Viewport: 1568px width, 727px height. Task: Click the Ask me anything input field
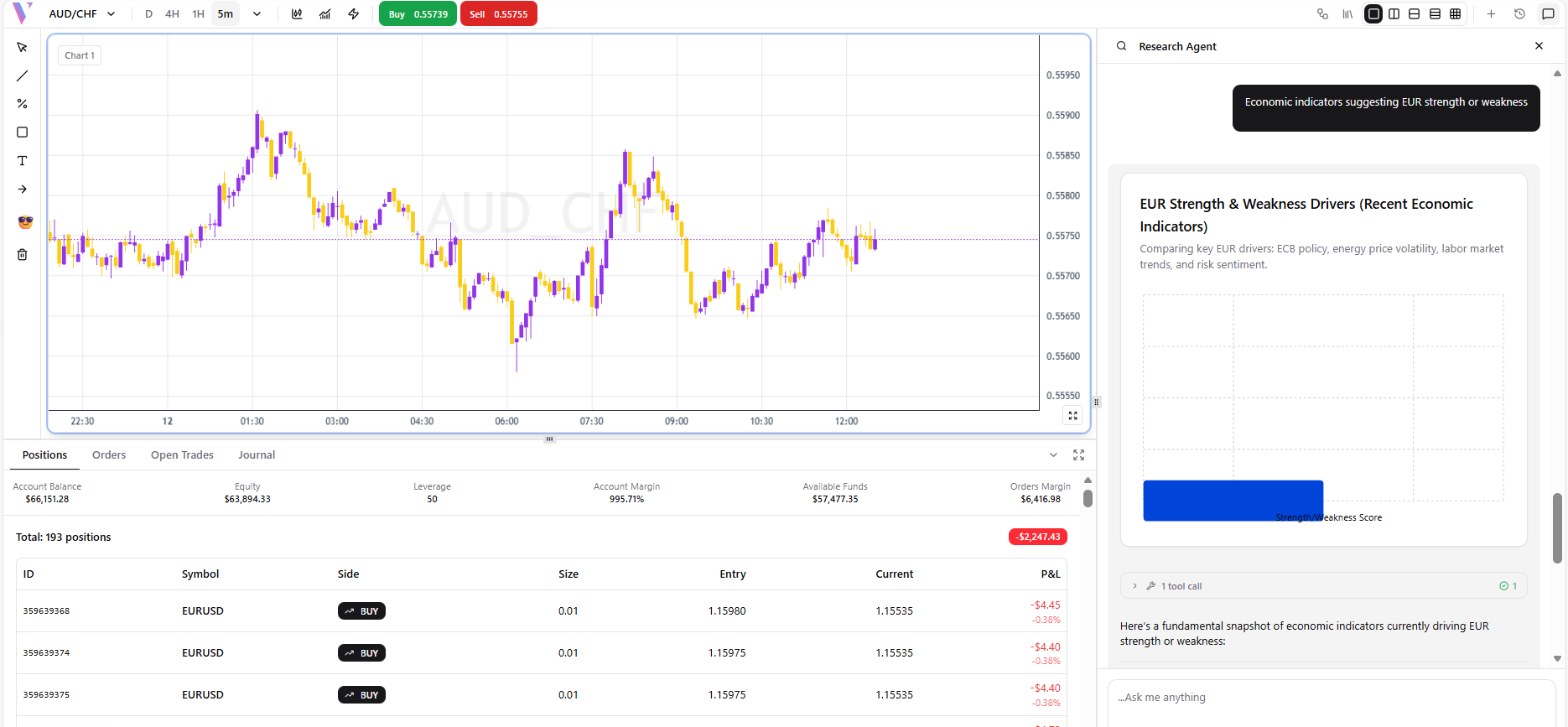click(1331, 698)
